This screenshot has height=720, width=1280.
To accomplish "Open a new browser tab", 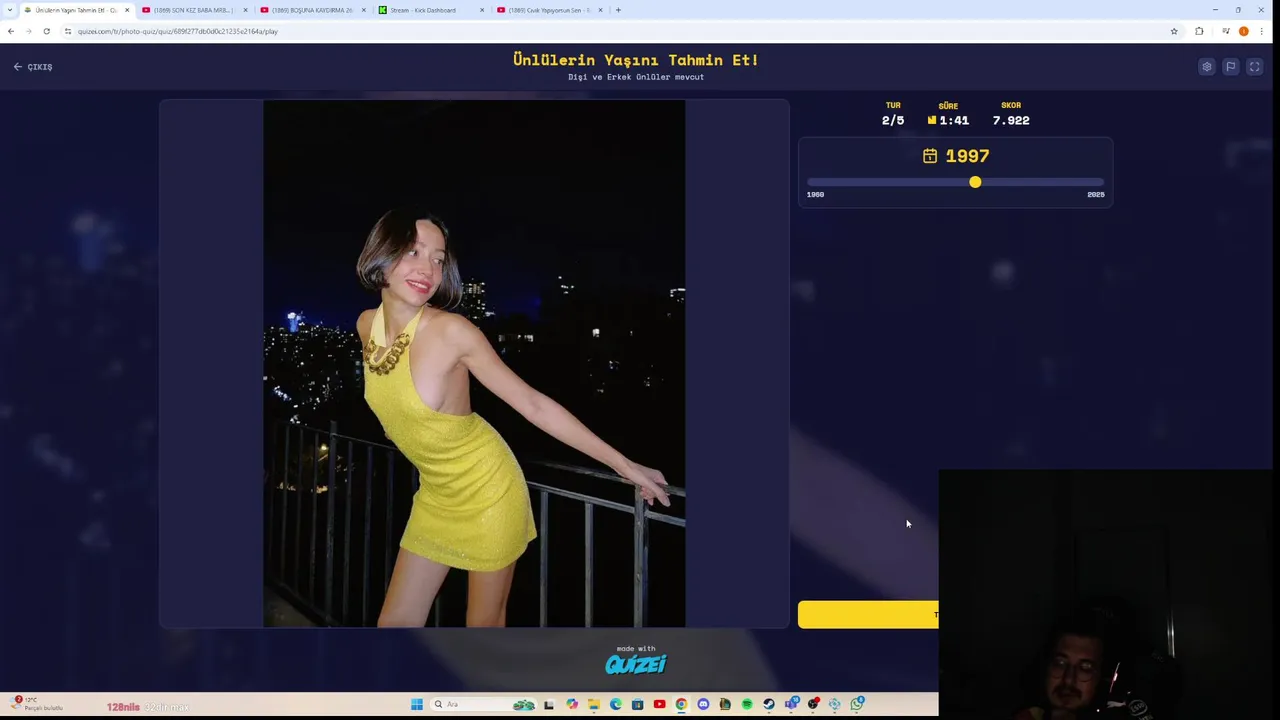I will pyautogui.click(x=618, y=10).
